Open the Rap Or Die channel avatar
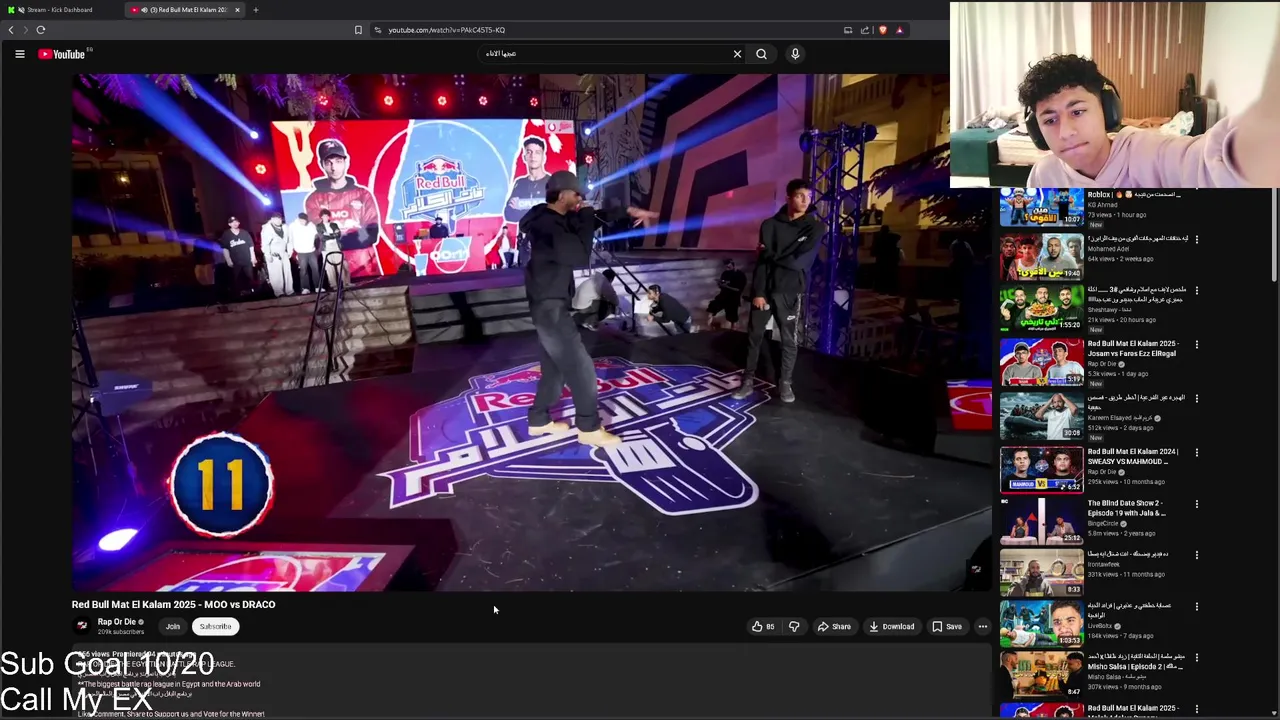 coord(82,626)
